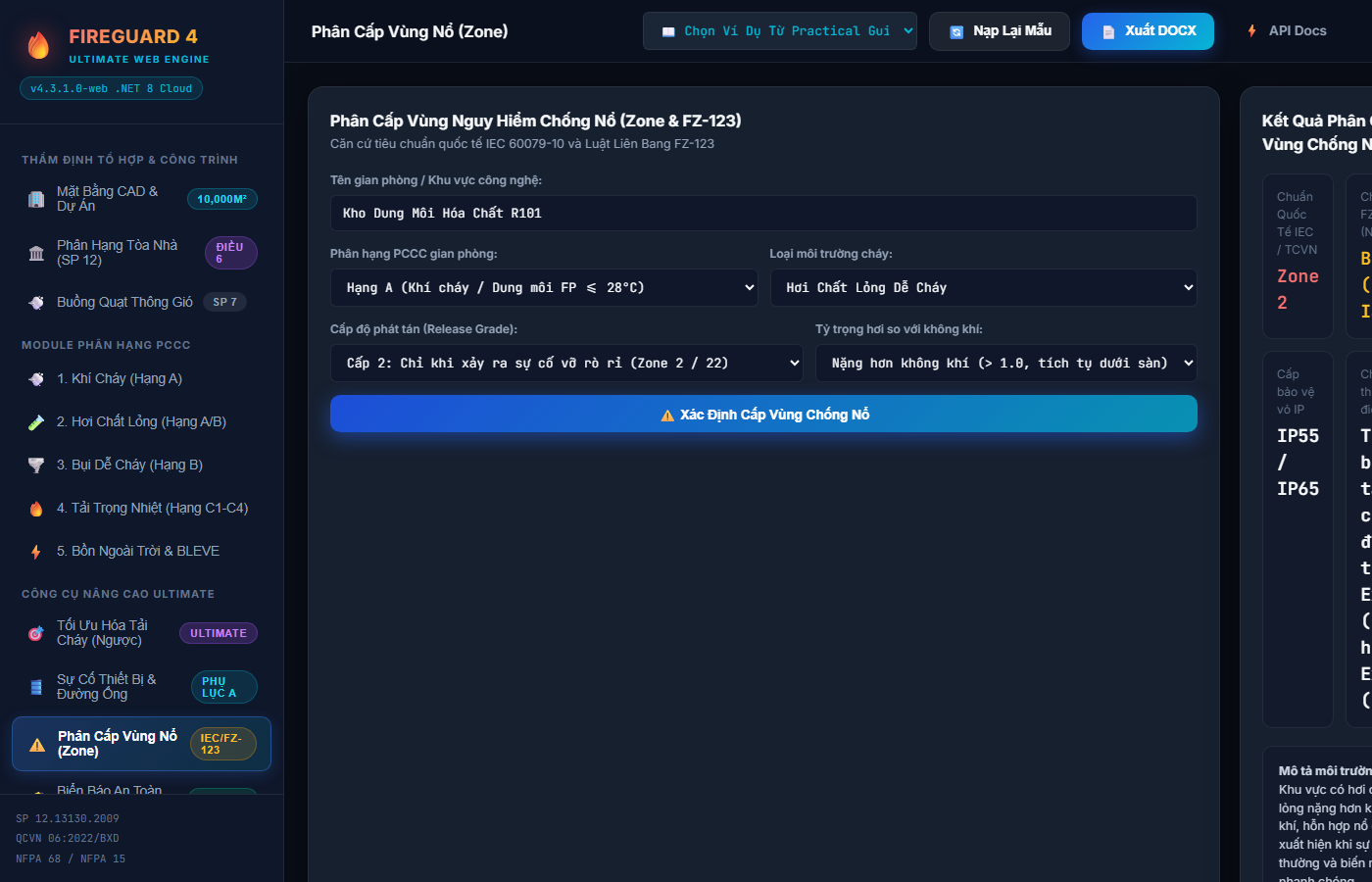Screen dimensions: 1372x882
Task: Click the FireGuard flame logo icon
Action: (x=38, y=45)
